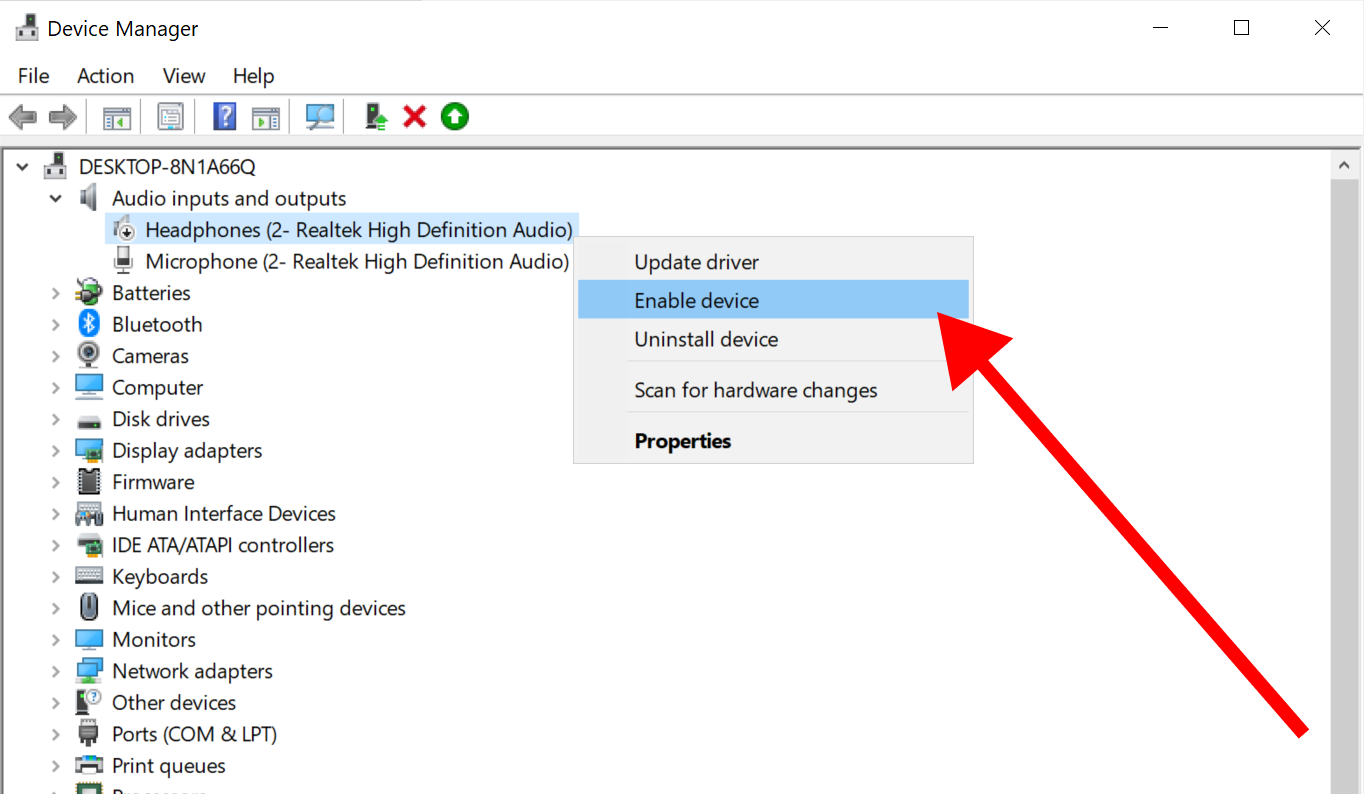This screenshot has height=794, width=1364.
Task: Click the scrollbar up arrow
Action: (x=1344, y=165)
